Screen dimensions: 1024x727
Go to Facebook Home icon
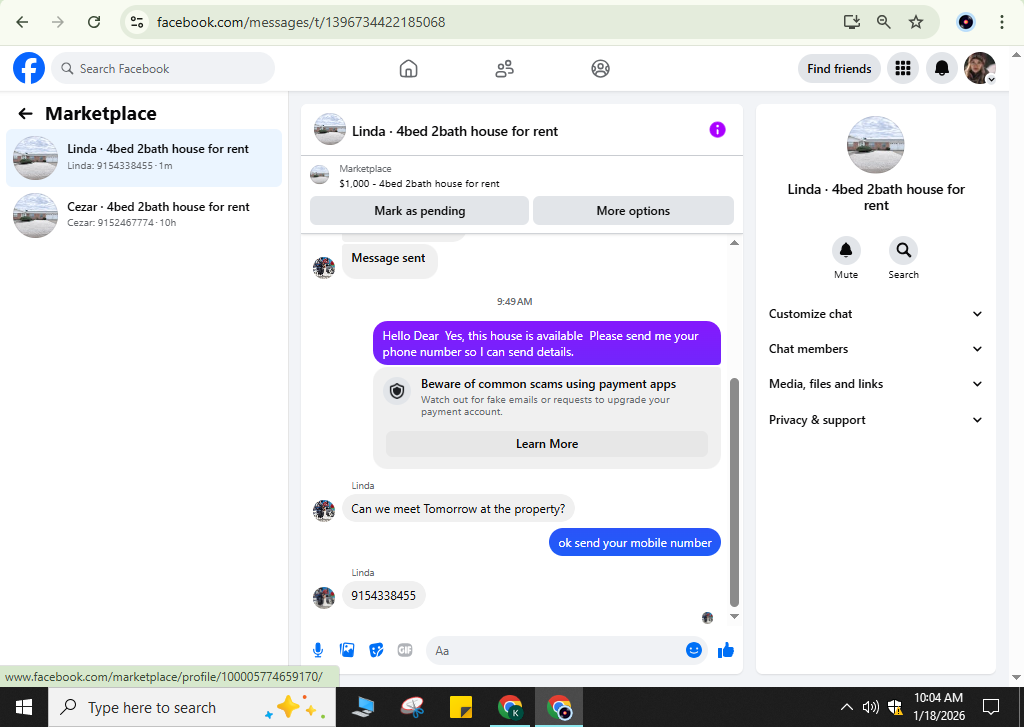(408, 69)
